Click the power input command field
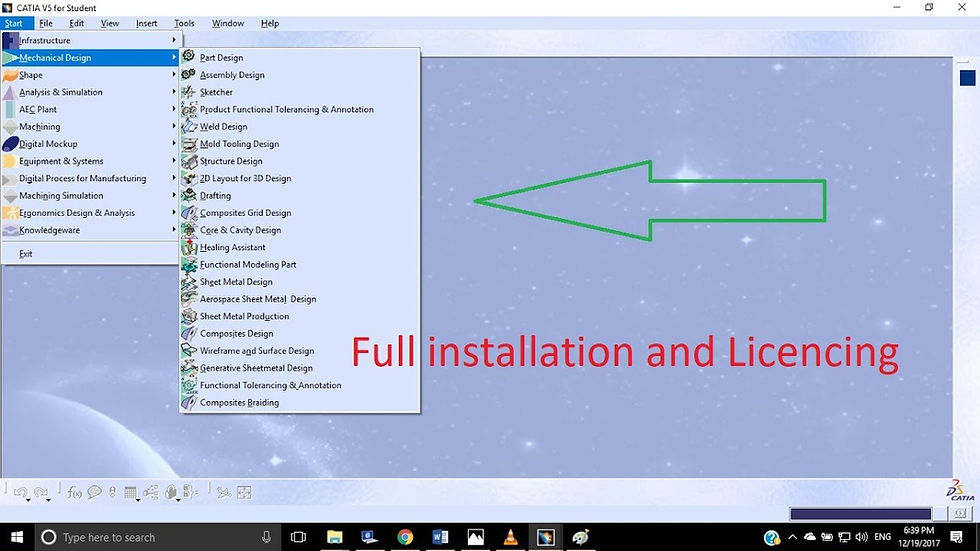Screen dimensions: 980x551 [x=861, y=514]
